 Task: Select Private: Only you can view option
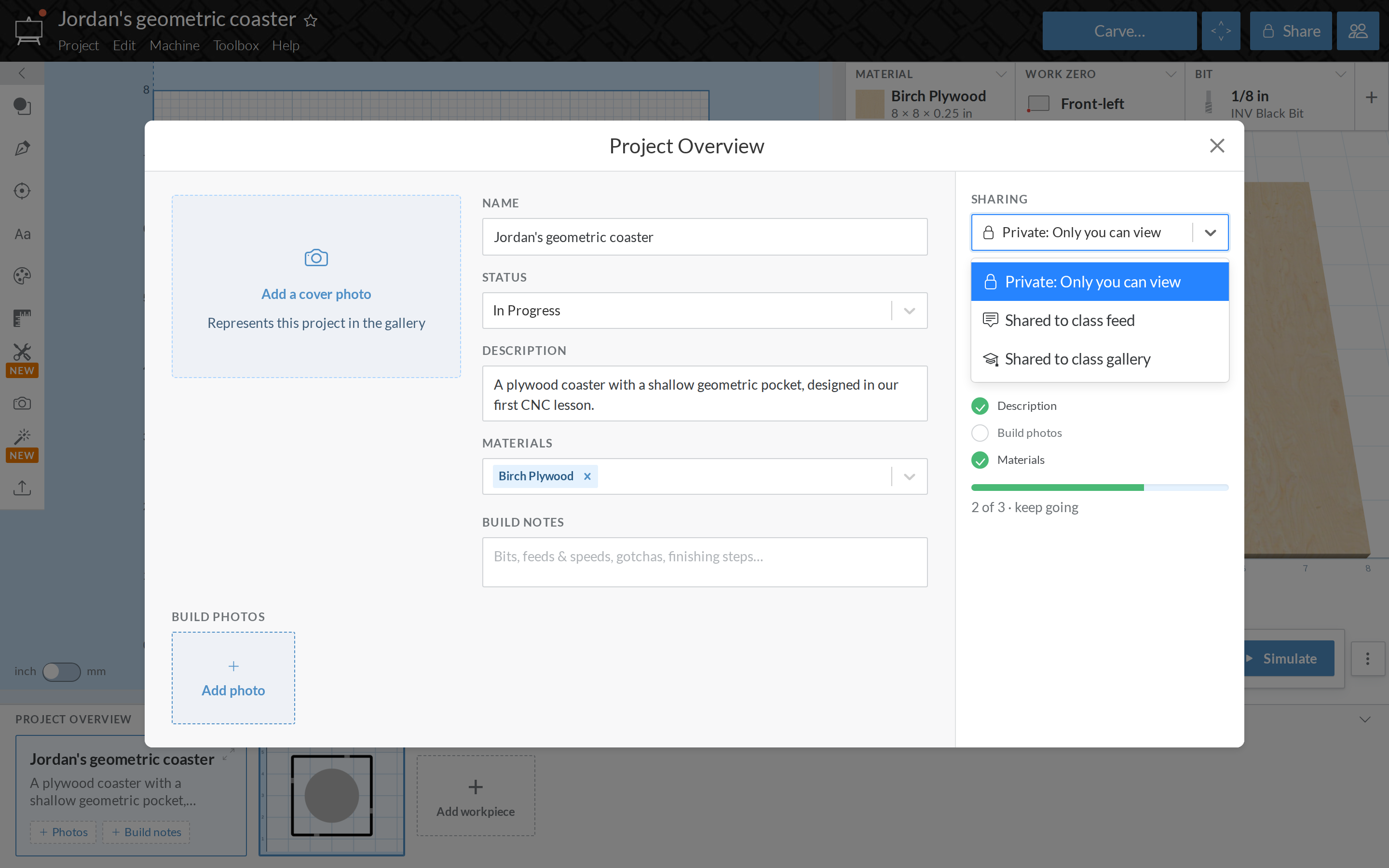click(1099, 282)
